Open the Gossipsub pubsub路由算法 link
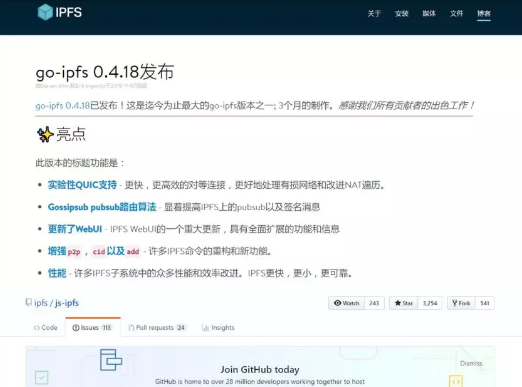Viewport: 522px width, 387px height. (102, 207)
